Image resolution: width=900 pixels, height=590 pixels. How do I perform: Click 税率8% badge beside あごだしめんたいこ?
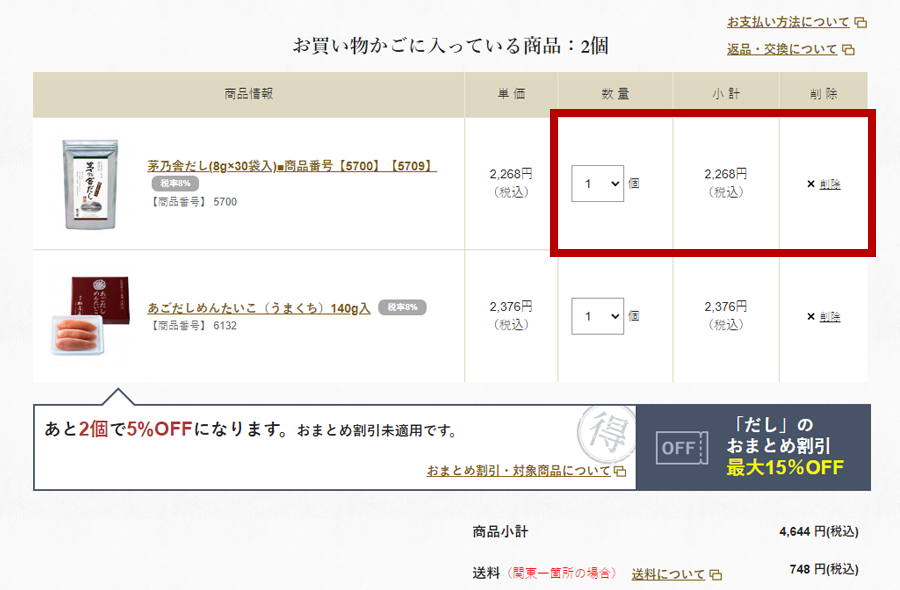[x=402, y=307]
